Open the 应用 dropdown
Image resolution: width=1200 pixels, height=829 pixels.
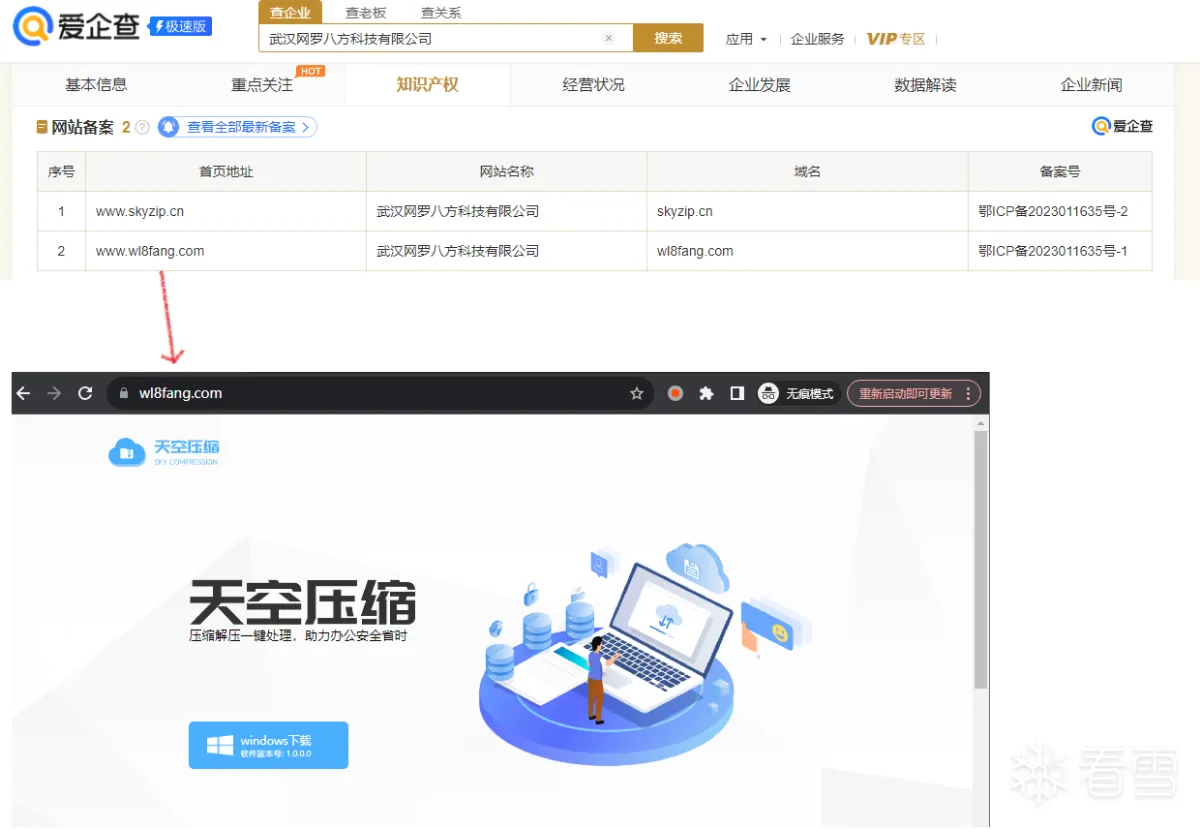[746, 39]
